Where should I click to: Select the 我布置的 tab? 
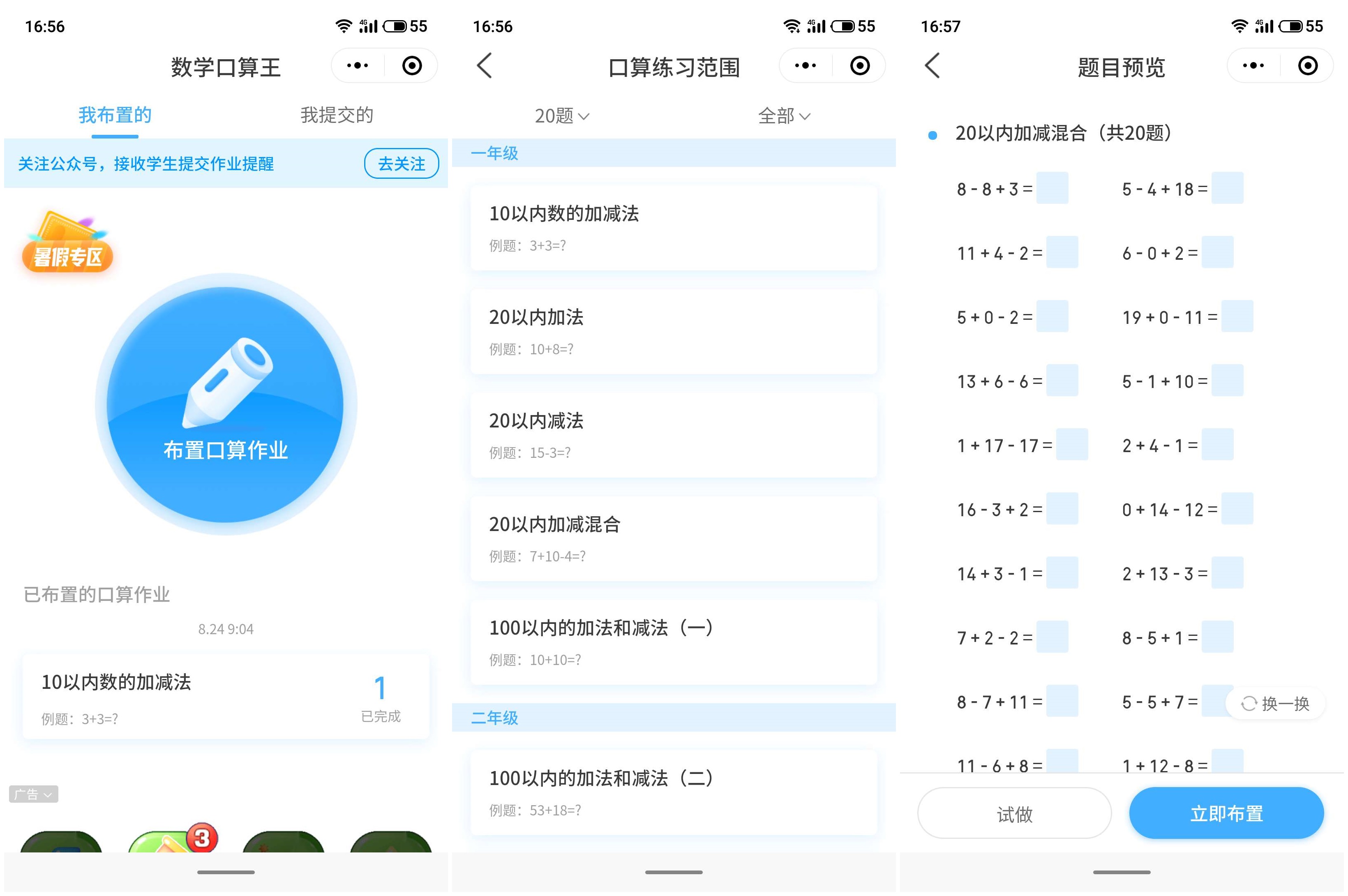115,115
